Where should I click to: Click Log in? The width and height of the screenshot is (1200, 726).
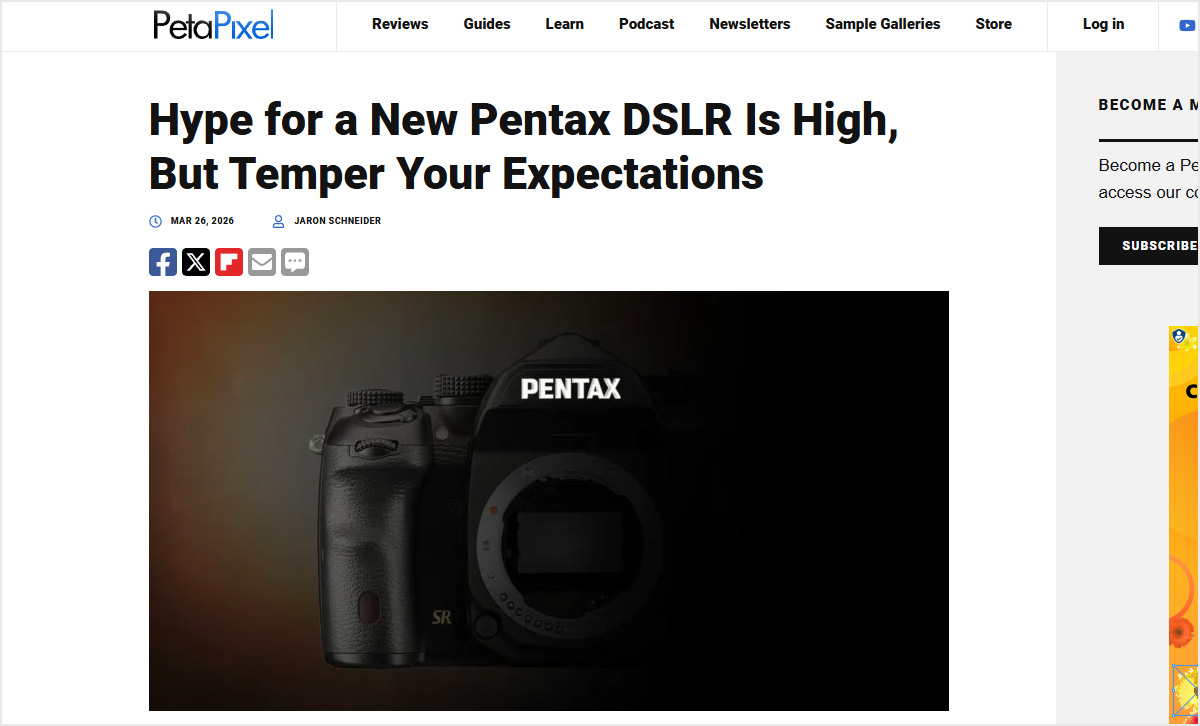(1103, 24)
